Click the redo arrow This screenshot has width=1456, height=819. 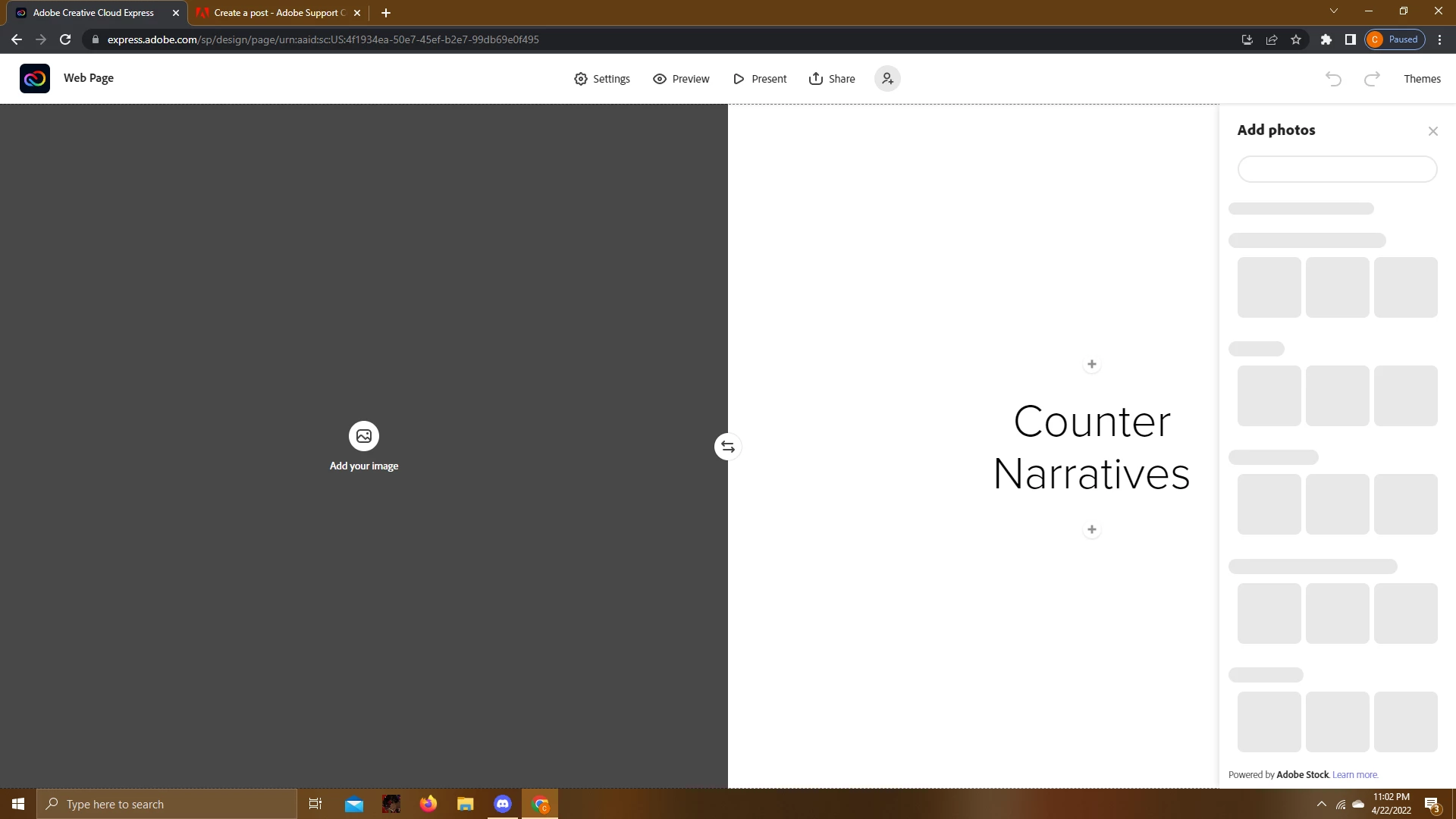coord(1372,79)
